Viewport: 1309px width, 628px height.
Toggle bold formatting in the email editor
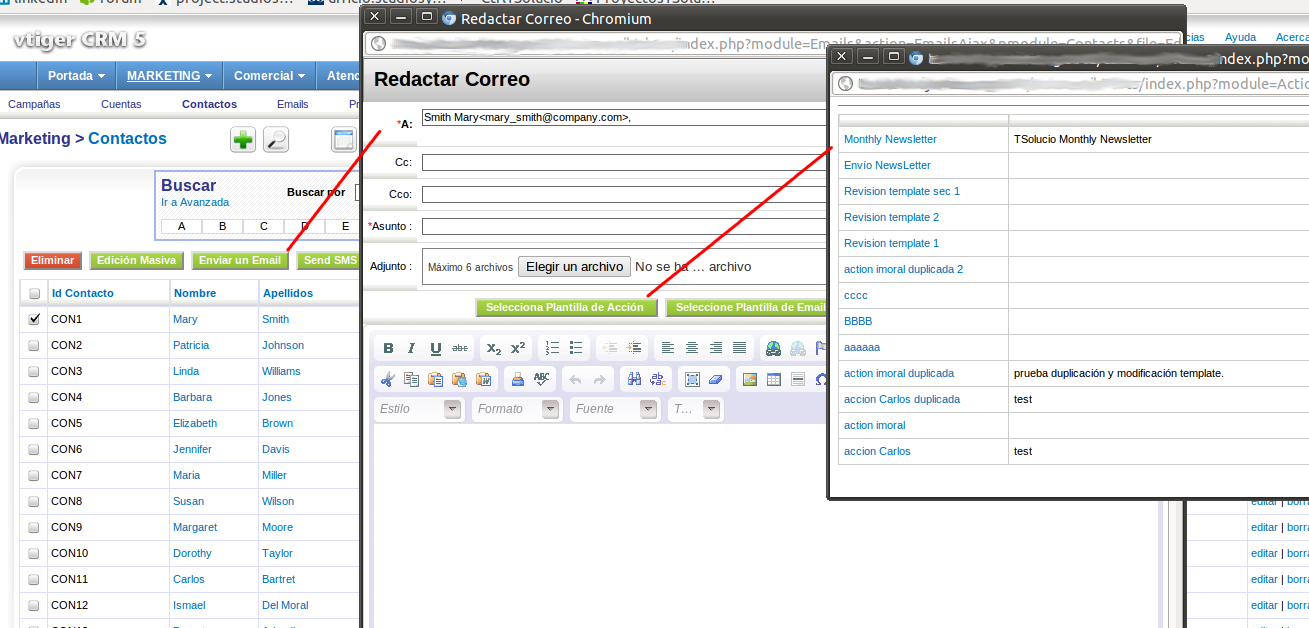[x=389, y=348]
